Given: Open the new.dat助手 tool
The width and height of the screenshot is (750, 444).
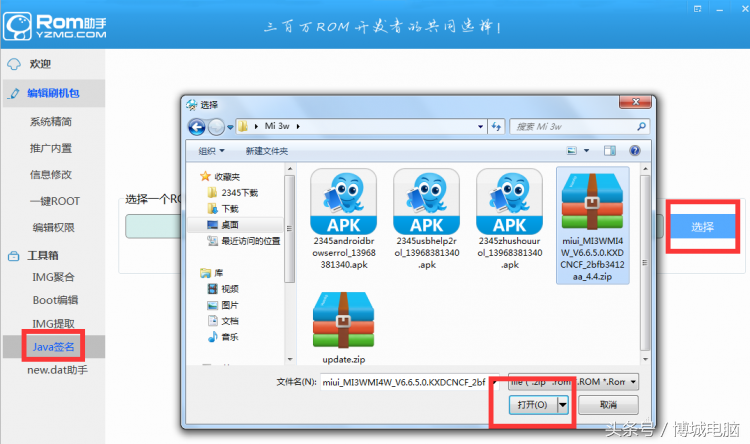Looking at the screenshot, I should pyautogui.click(x=57, y=370).
